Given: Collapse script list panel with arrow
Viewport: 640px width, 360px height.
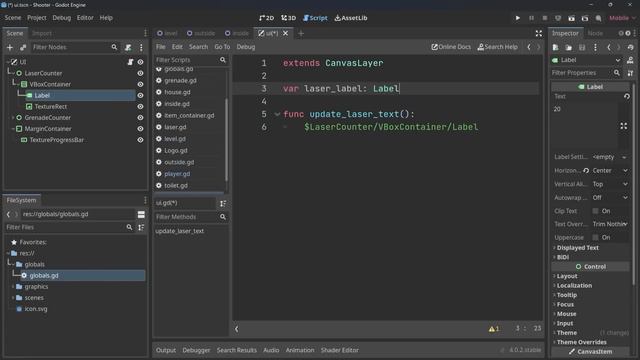Looking at the screenshot, I should pyautogui.click(x=237, y=329).
